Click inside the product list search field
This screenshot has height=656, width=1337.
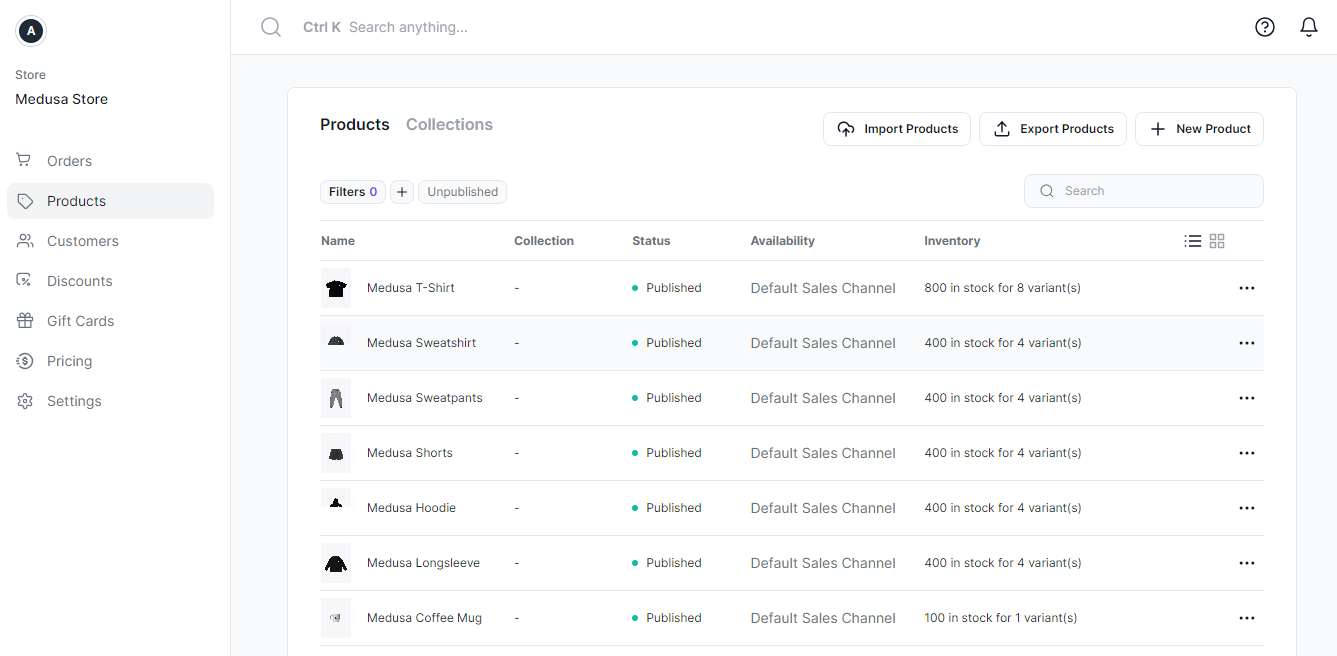tap(1143, 190)
